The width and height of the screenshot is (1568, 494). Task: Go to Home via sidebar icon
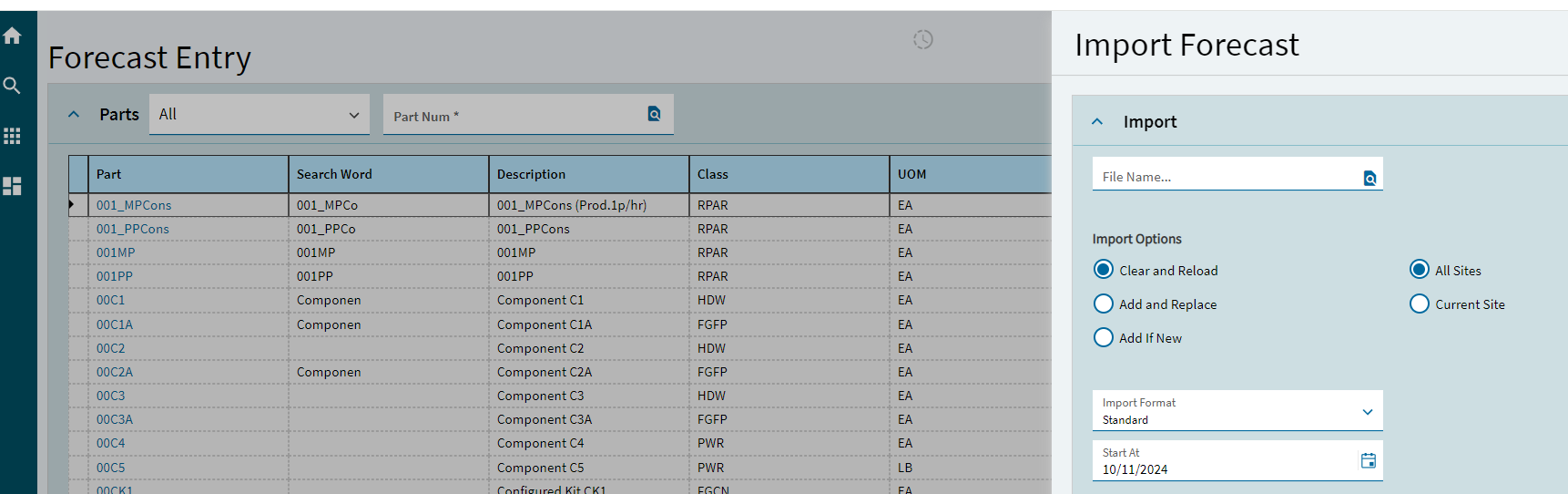[x=12, y=36]
